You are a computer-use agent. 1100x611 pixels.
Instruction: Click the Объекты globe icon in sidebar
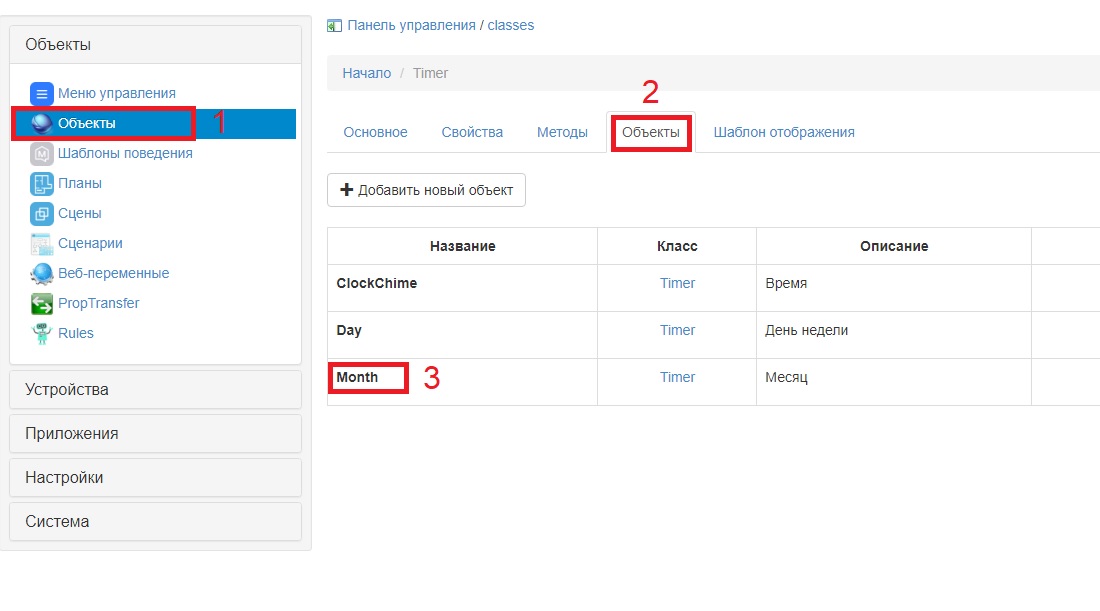pyautogui.click(x=41, y=123)
